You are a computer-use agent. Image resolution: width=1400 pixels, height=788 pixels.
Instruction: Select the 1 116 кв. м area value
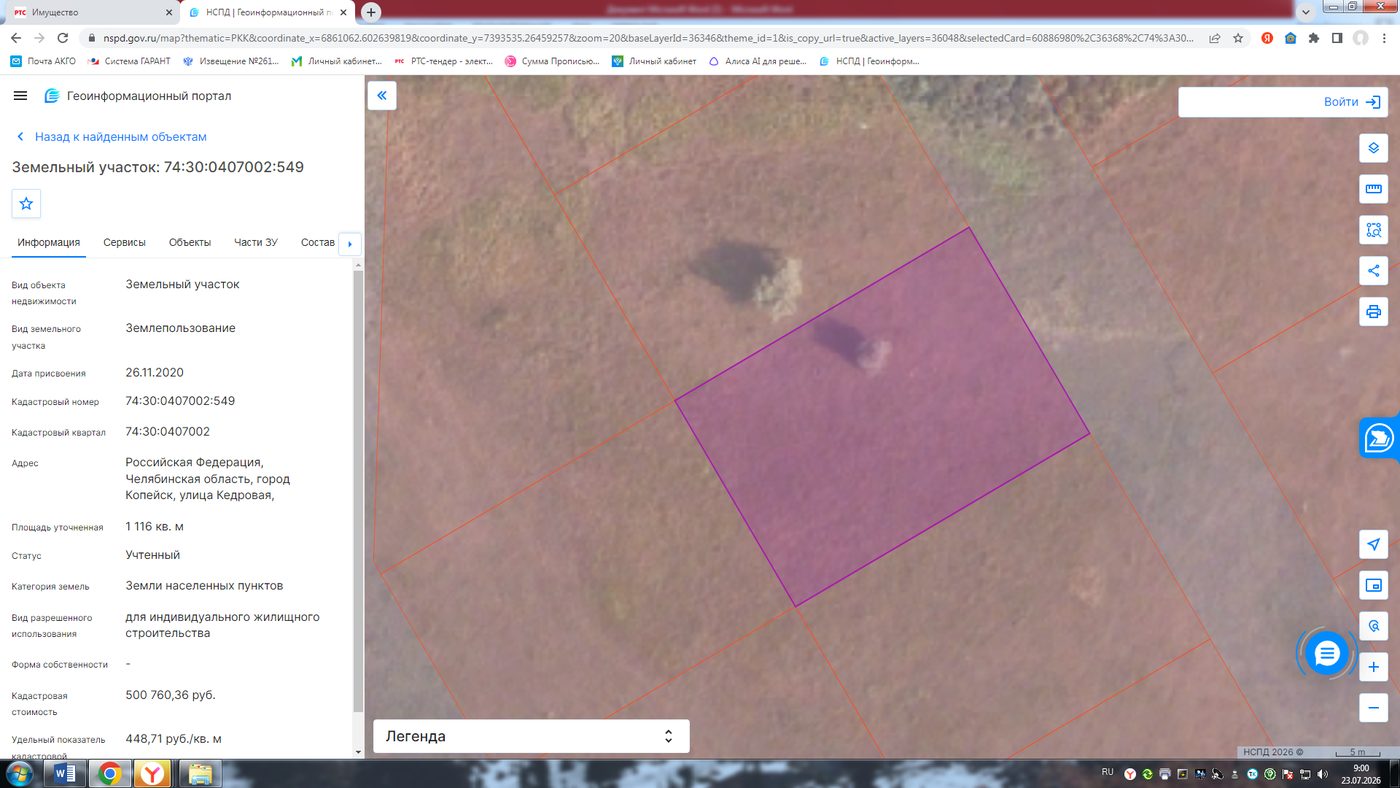pyautogui.click(x=154, y=526)
